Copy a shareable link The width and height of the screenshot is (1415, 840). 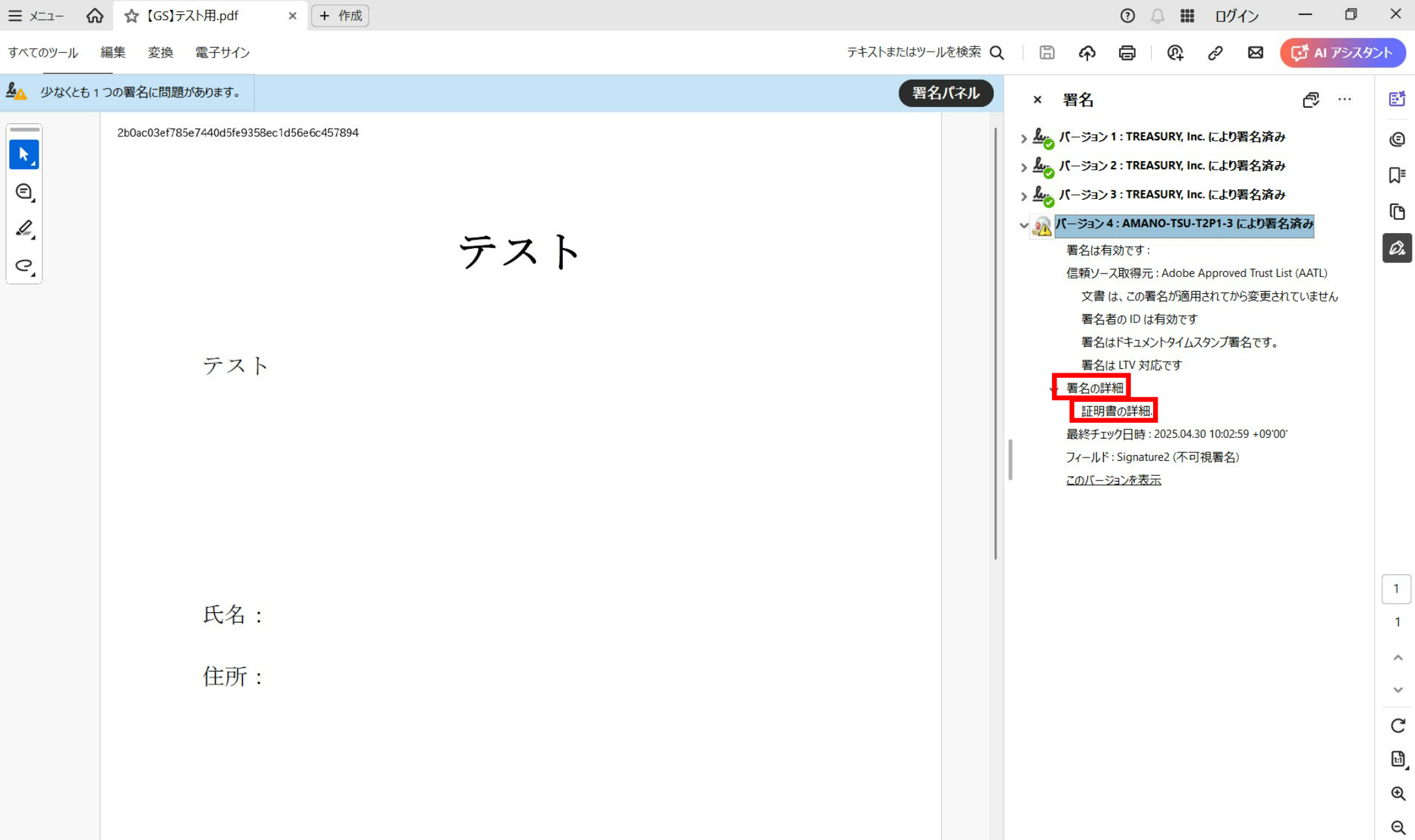click(1215, 53)
